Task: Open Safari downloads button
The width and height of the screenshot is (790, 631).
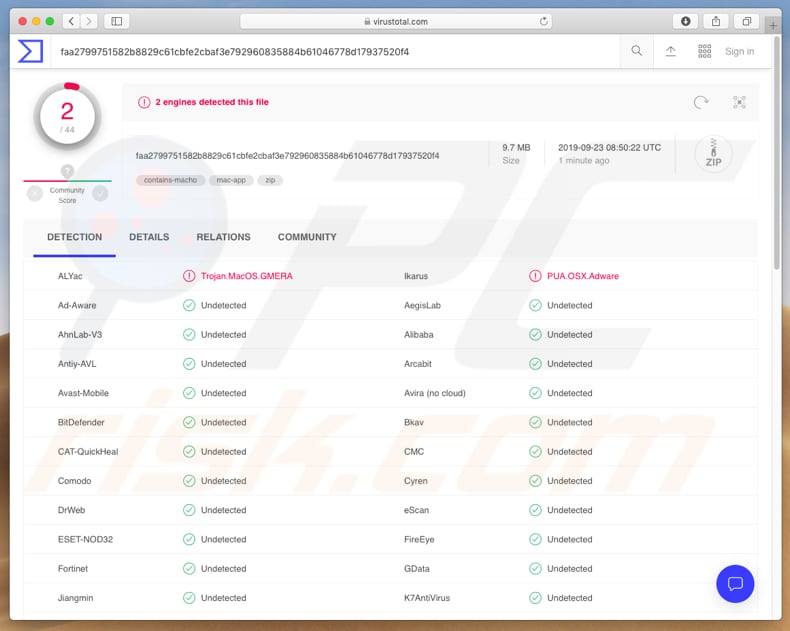Action: pyautogui.click(x=686, y=21)
